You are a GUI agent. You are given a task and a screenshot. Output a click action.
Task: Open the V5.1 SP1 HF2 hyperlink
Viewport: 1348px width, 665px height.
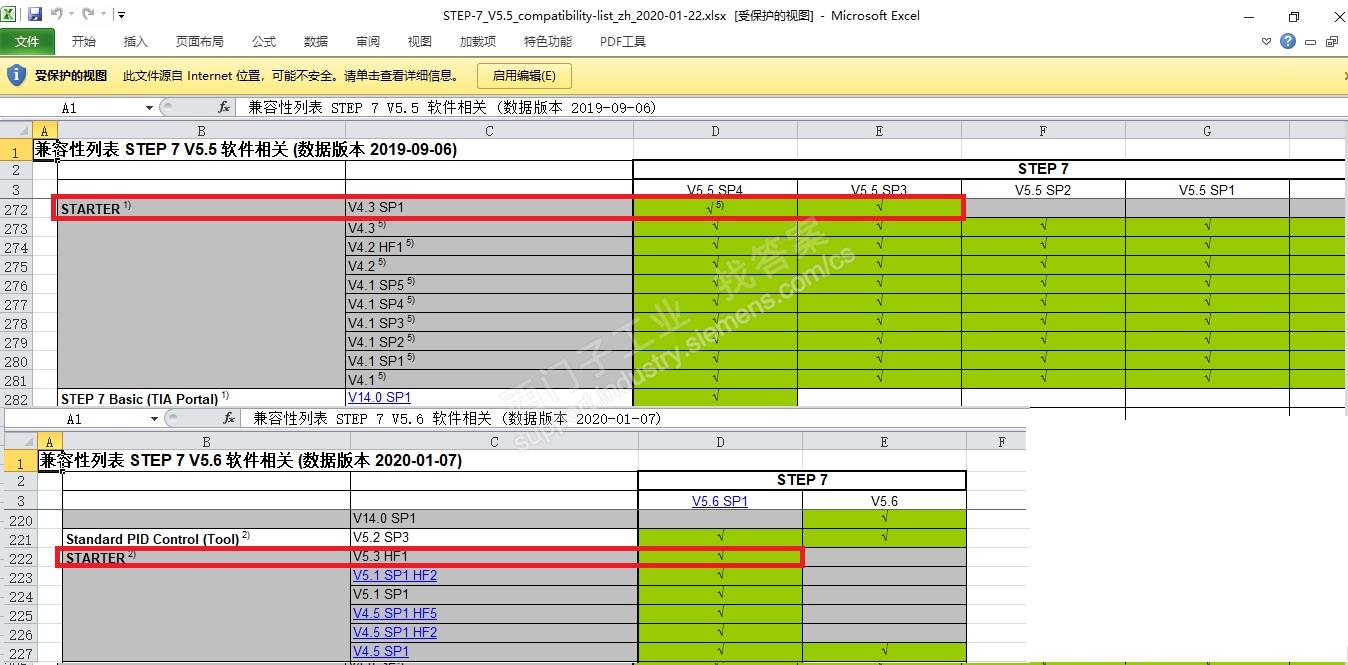click(x=395, y=575)
